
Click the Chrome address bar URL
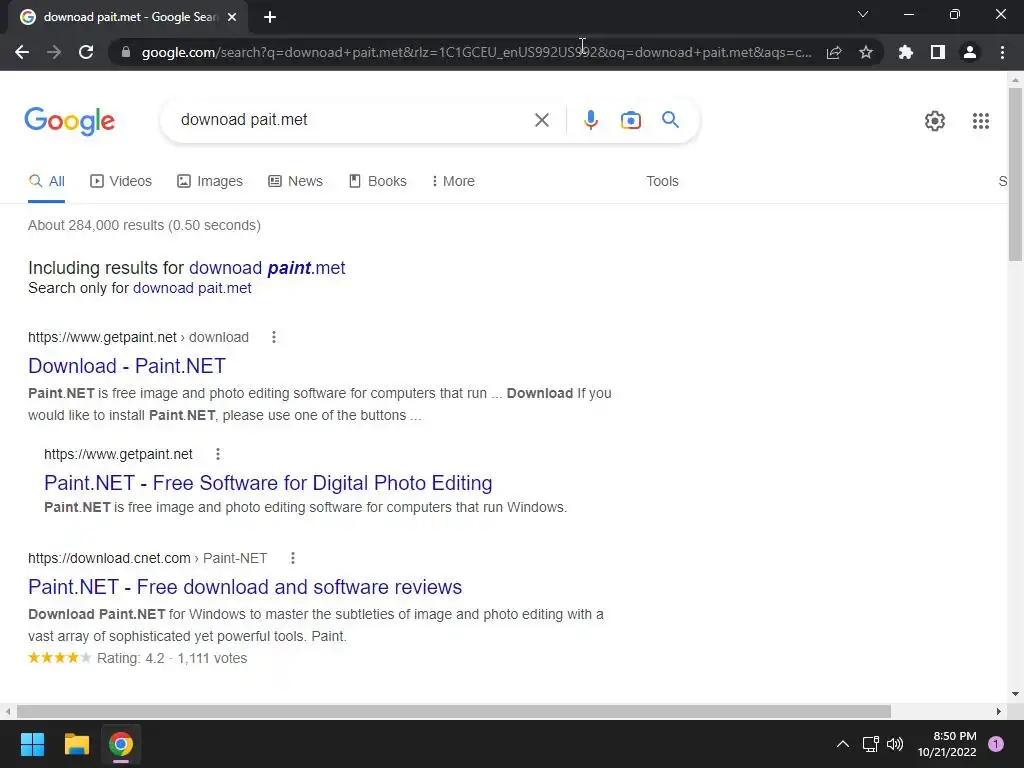point(477,52)
